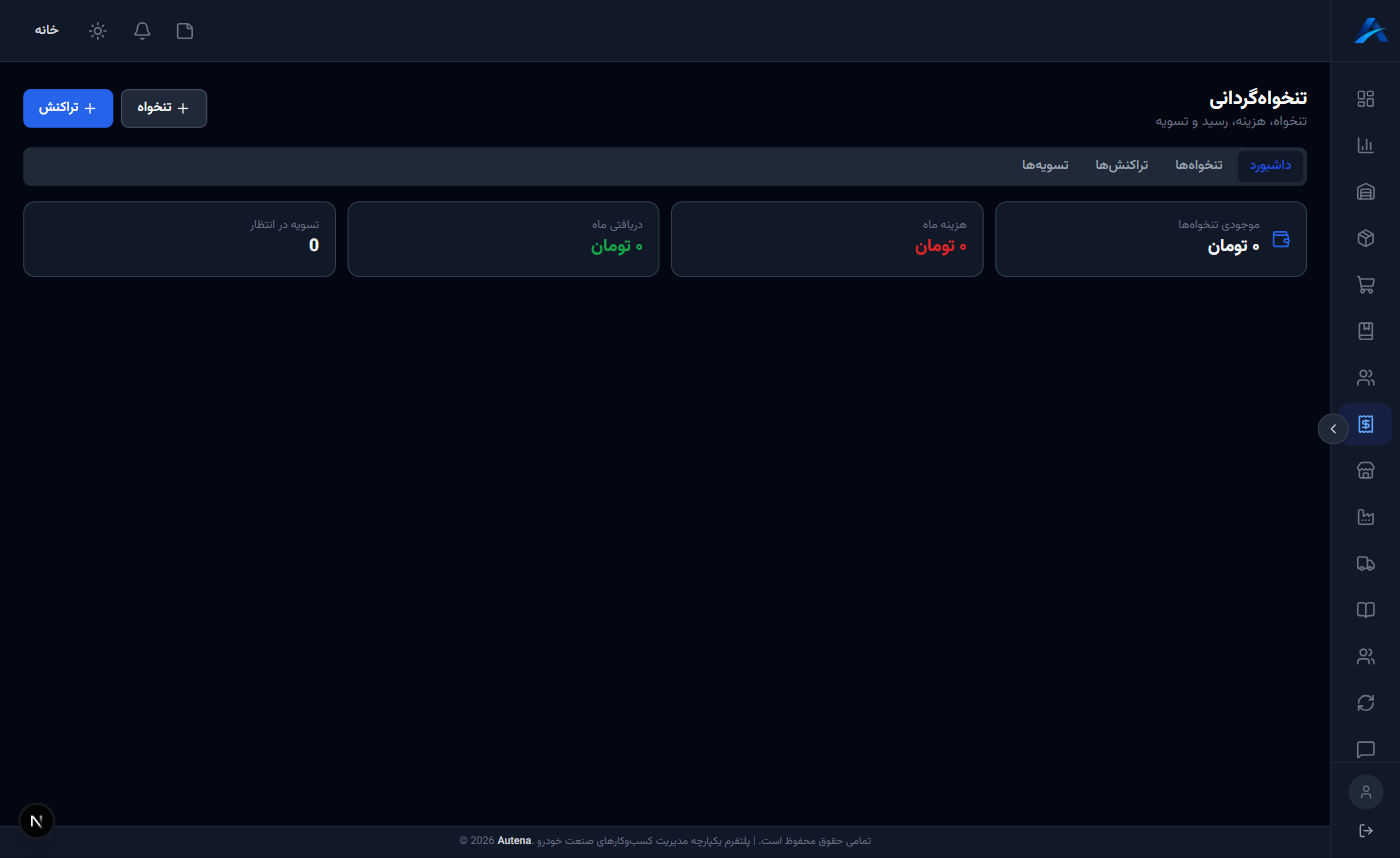The height and width of the screenshot is (858, 1400).
Task: Open the delivery truck icon in sidebar
Action: pyautogui.click(x=1365, y=564)
